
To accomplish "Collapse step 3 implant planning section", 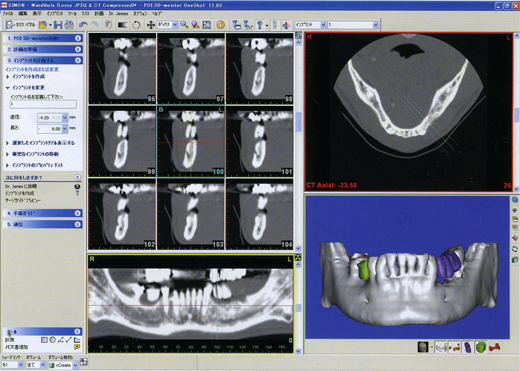I will click(43, 60).
